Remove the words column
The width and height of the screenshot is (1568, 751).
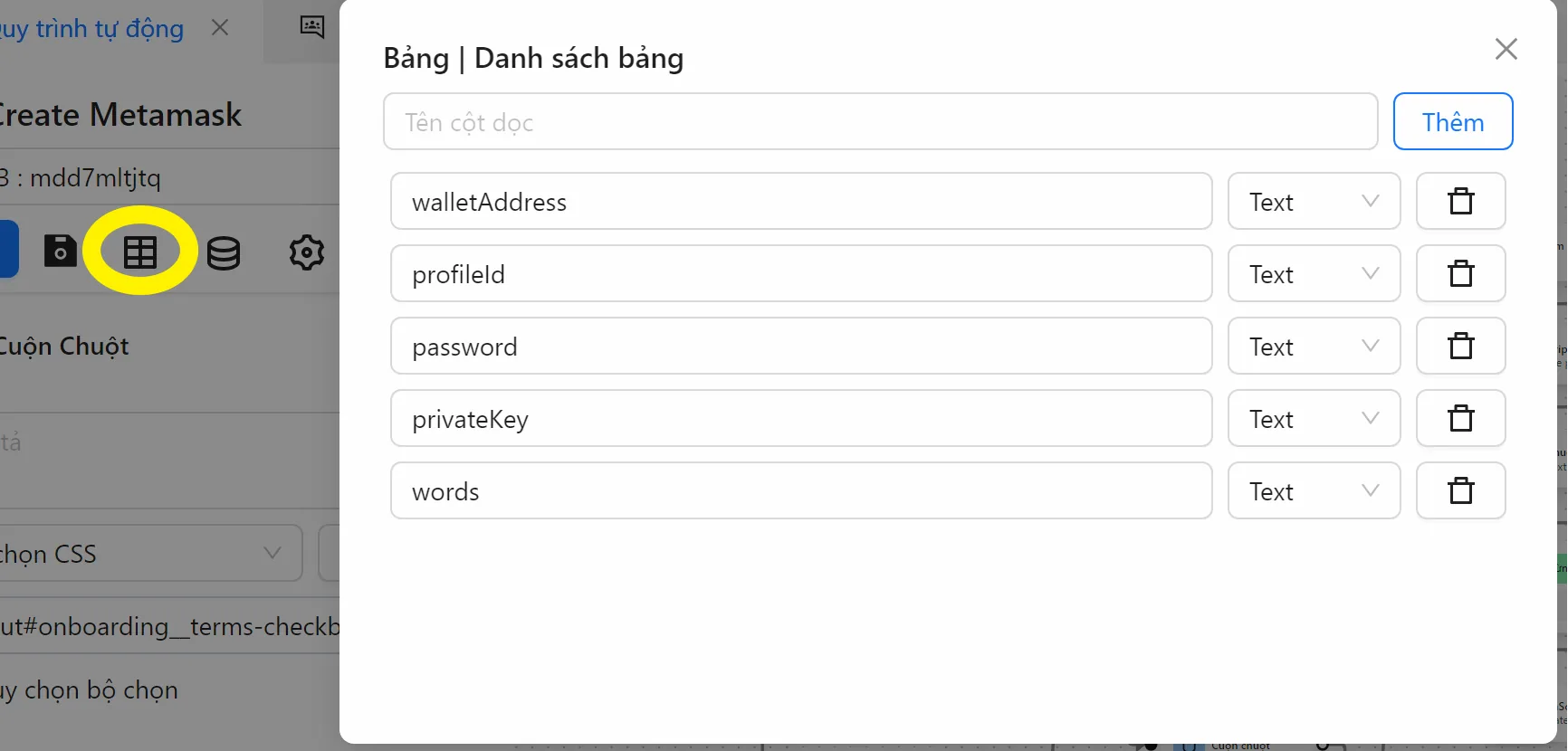(1460, 490)
